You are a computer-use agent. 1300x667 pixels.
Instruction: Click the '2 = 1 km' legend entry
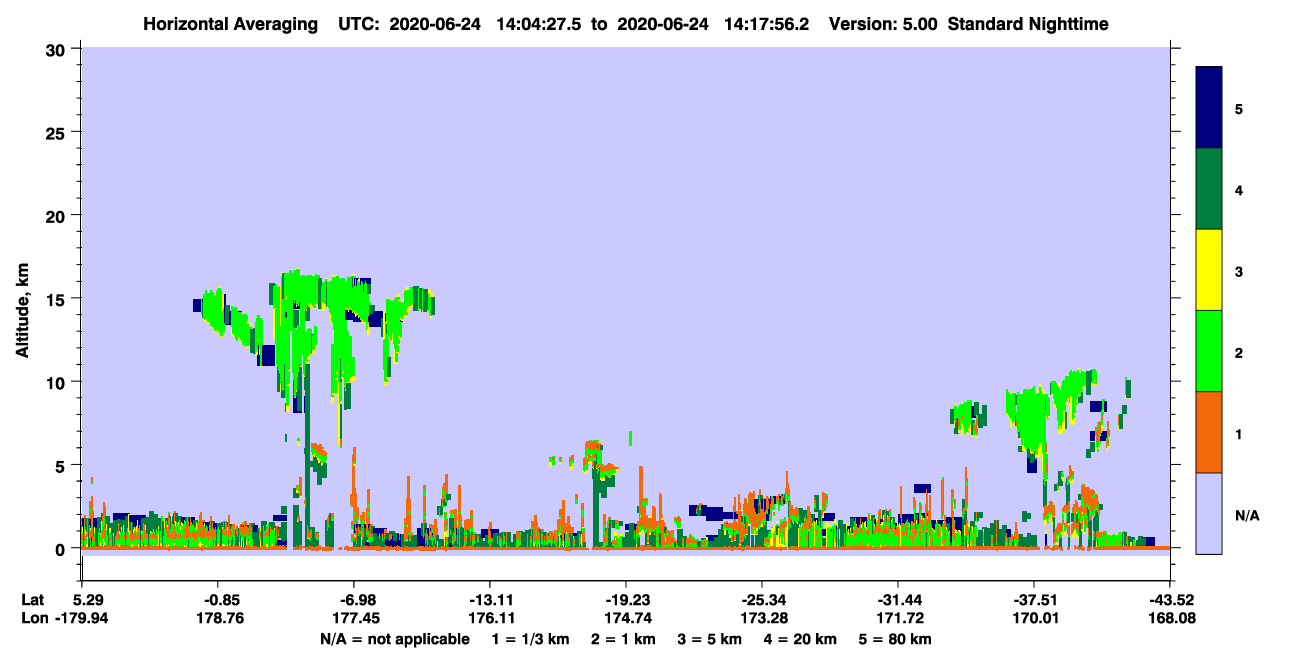click(x=623, y=639)
